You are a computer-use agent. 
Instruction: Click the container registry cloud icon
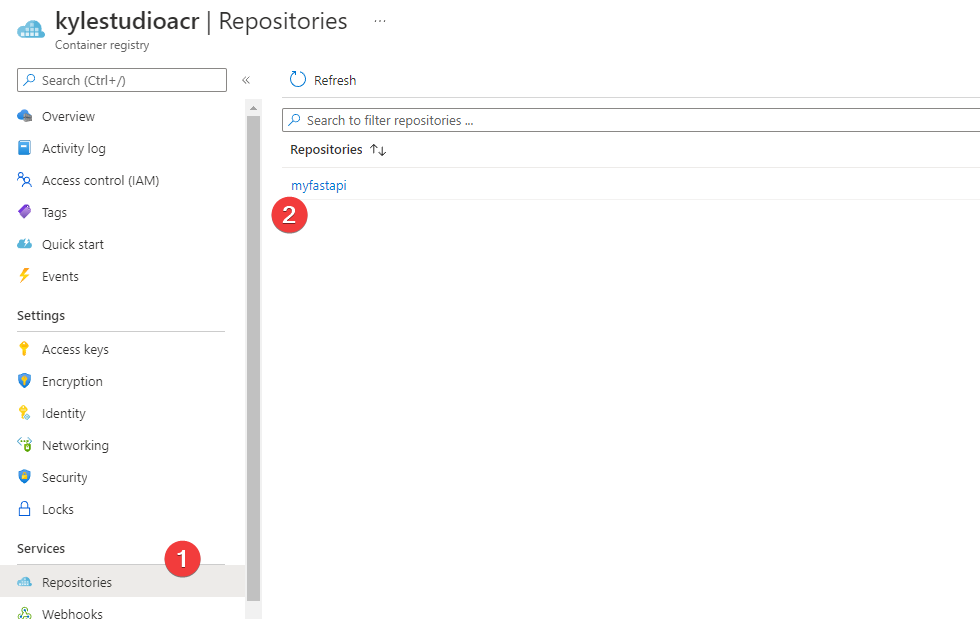(31, 29)
